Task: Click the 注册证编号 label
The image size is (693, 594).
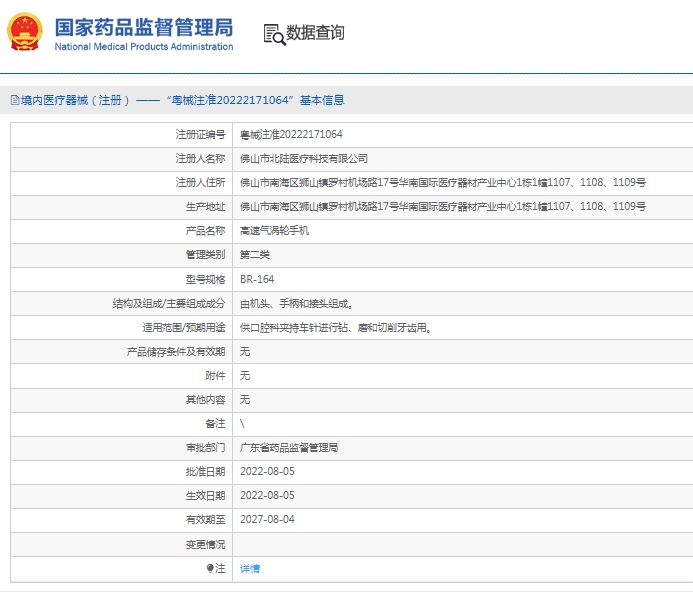Action: (200, 134)
